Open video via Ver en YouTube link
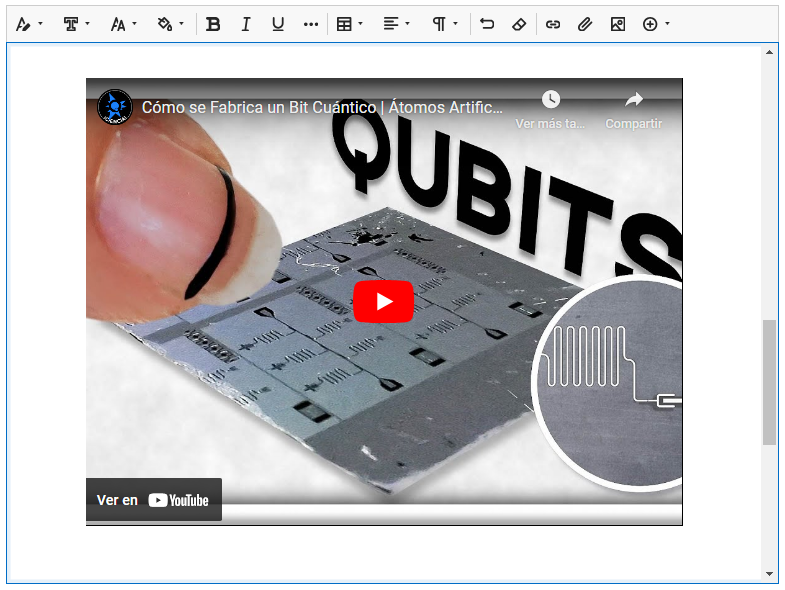The width and height of the screenshot is (785, 590). (153, 500)
